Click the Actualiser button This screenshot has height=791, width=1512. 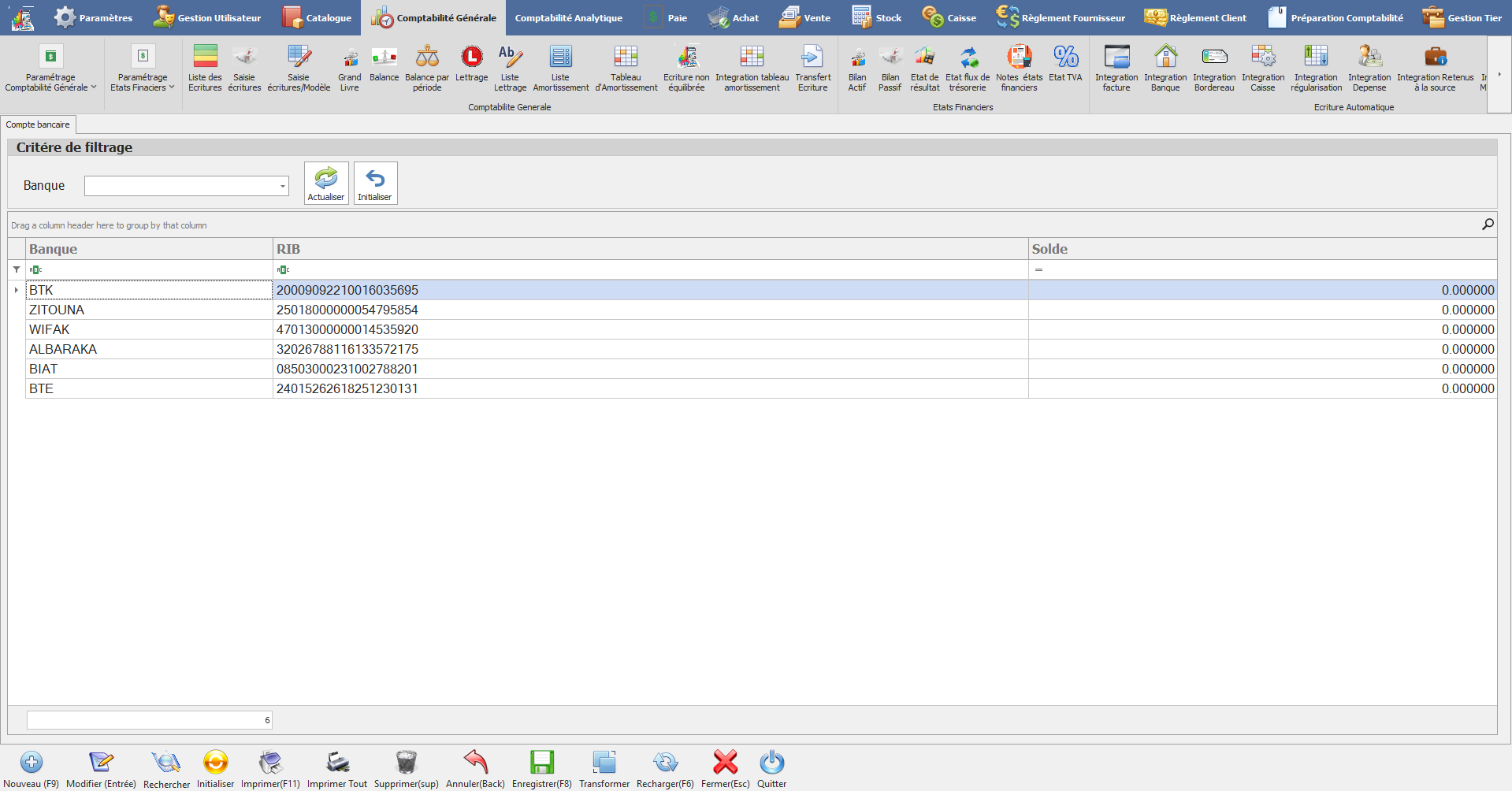point(326,183)
